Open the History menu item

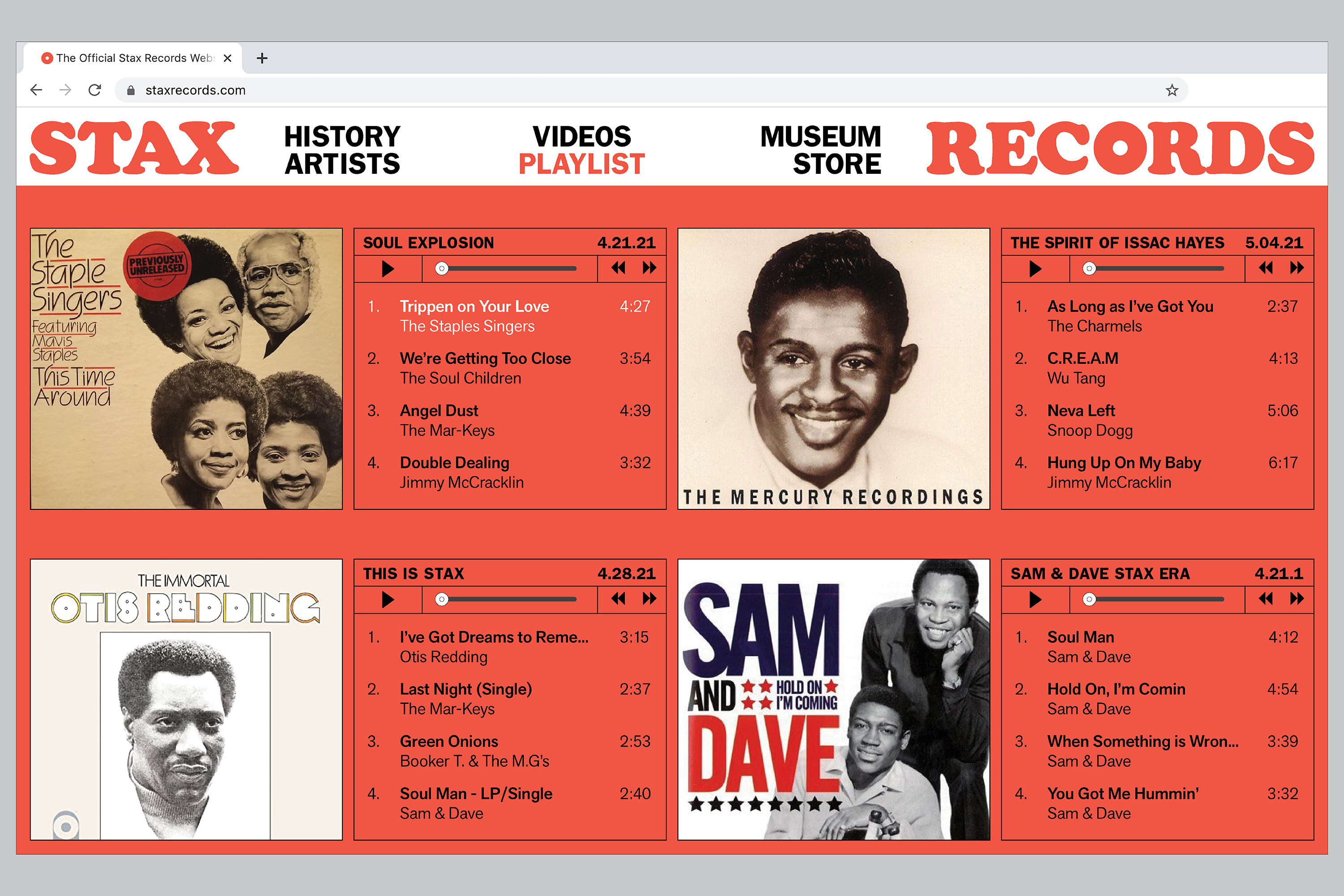pyautogui.click(x=342, y=137)
